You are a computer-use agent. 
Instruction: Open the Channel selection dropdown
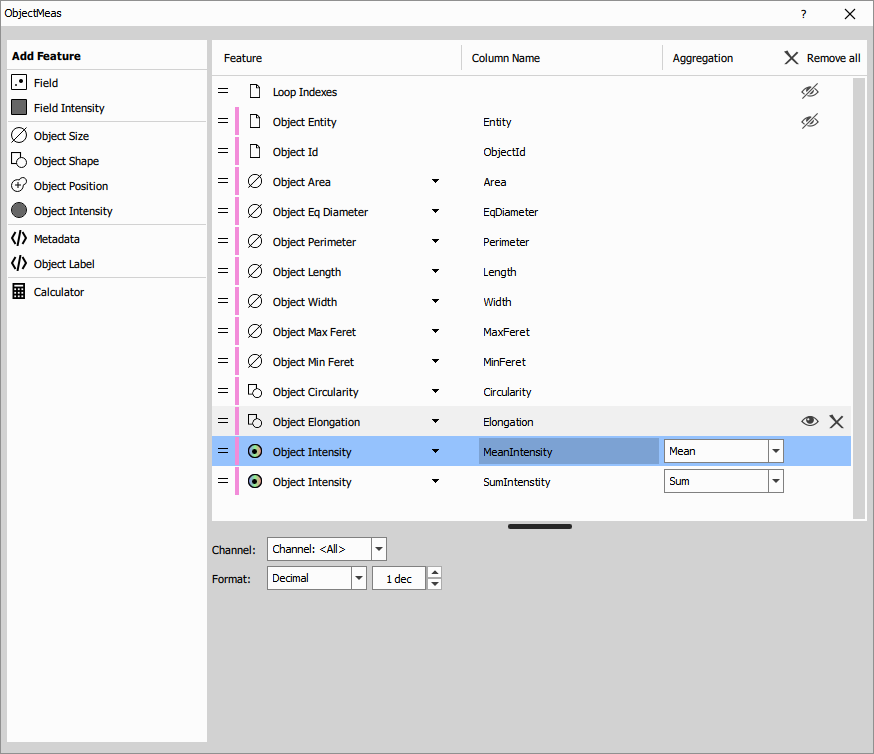378,548
